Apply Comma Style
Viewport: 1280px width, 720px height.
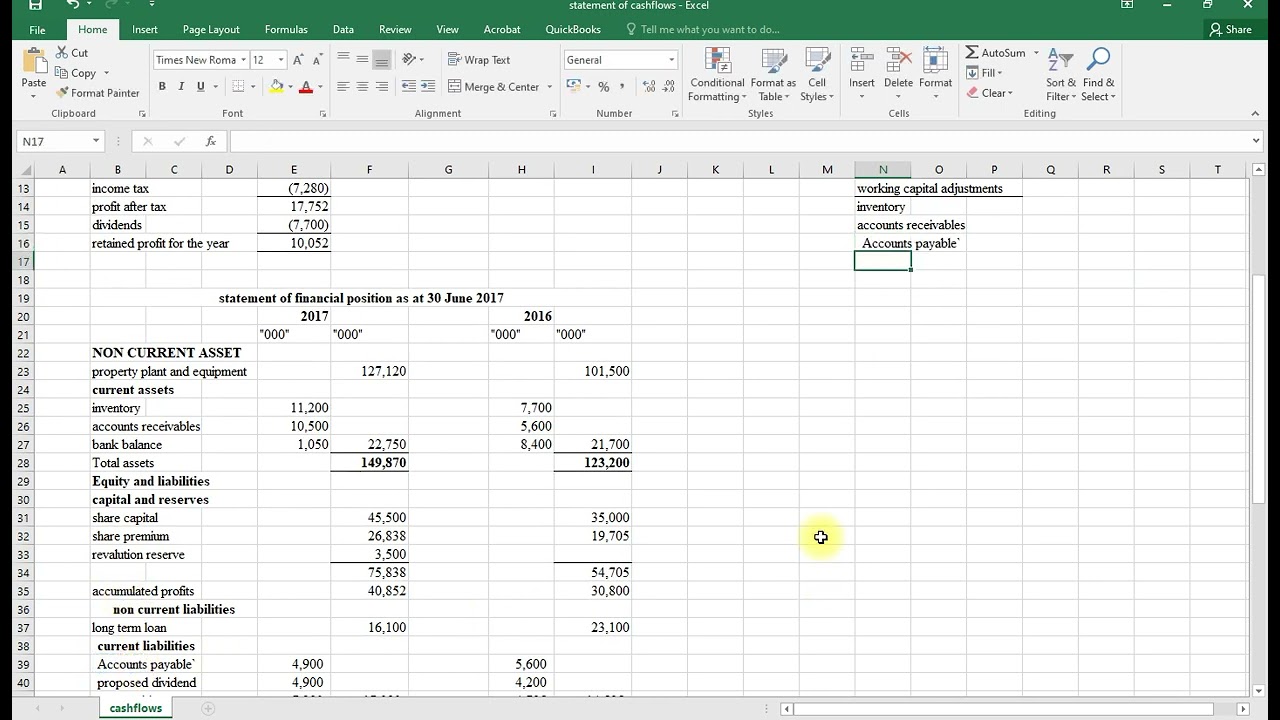(x=622, y=87)
